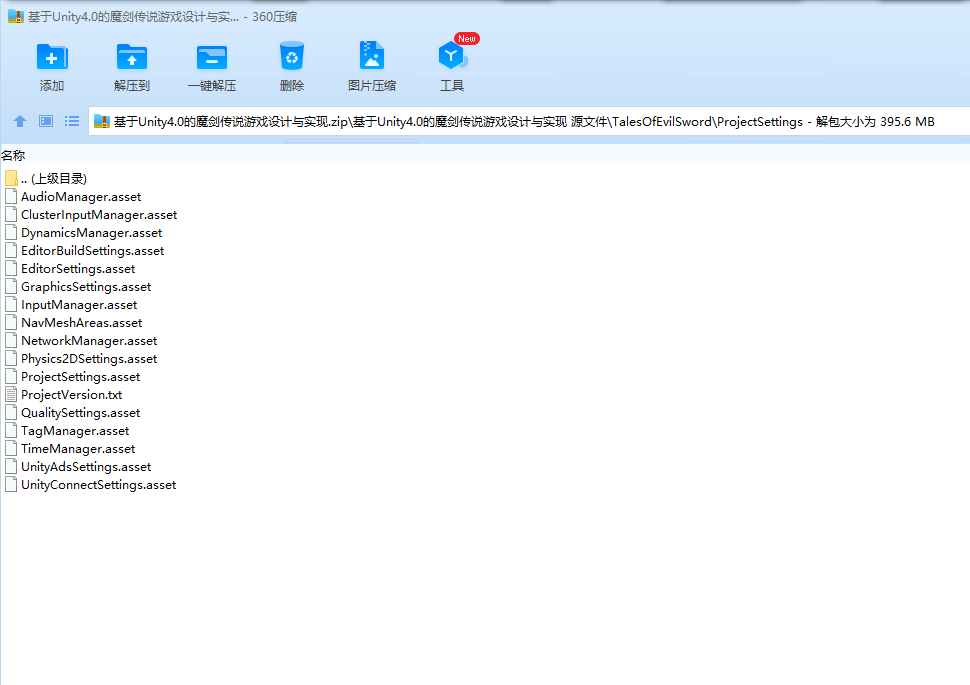Sort by the 名称 column header
Image resolution: width=970 pixels, height=685 pixels.
click(x=13, y=156)
